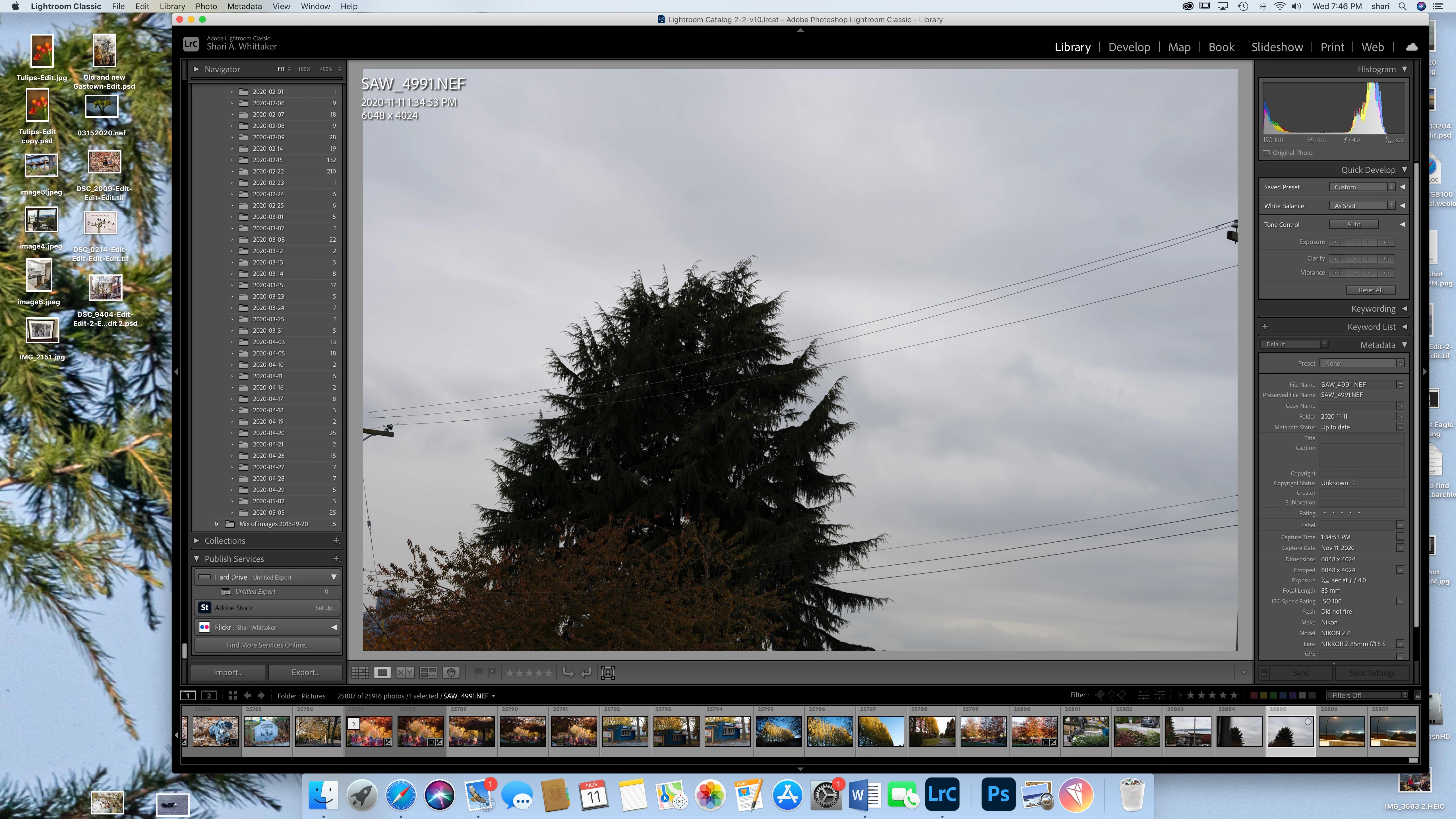Screen dimensions: 1456x819
Task: Switch to Grid view icon
Action: click(360, 673)
